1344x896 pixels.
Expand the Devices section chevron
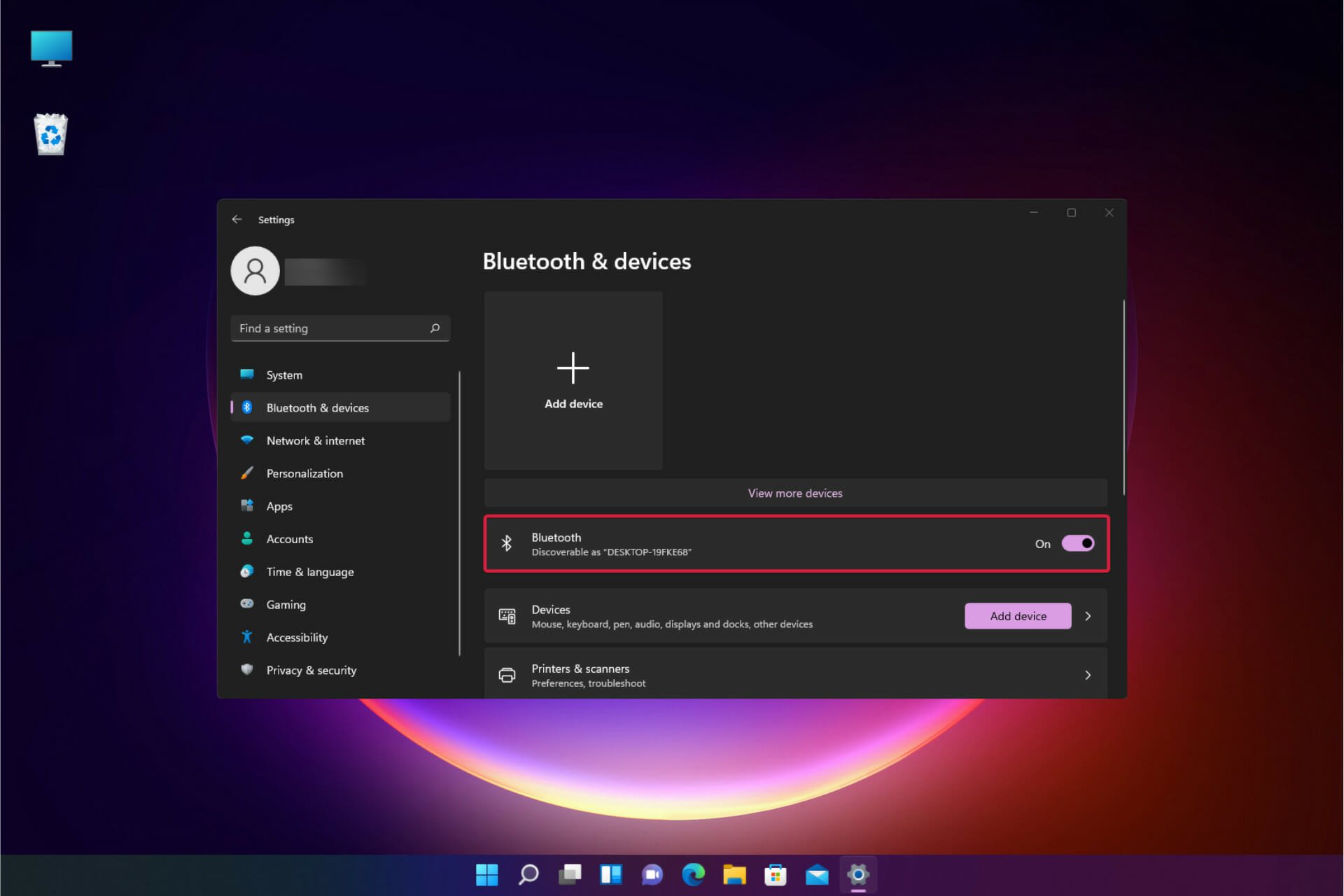[x=1088, y=616]
